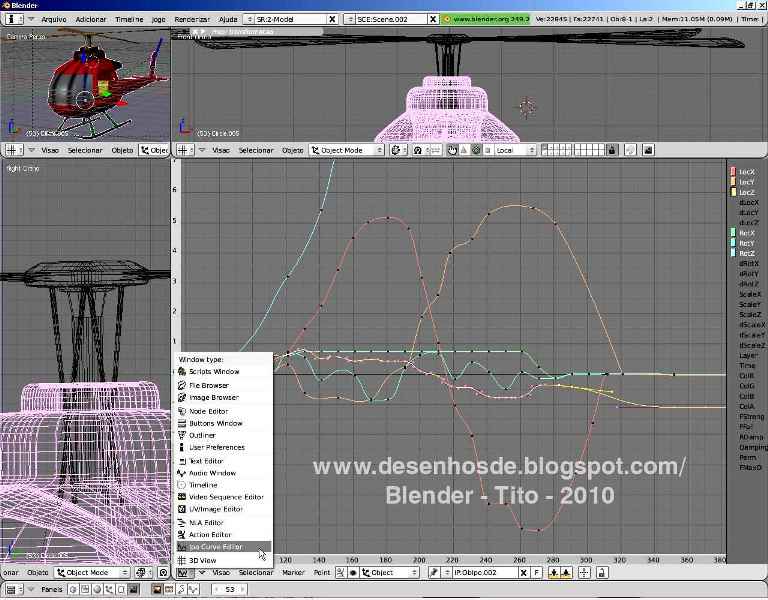
Task: Choose File Browser window type
Action: pos(223,385)
